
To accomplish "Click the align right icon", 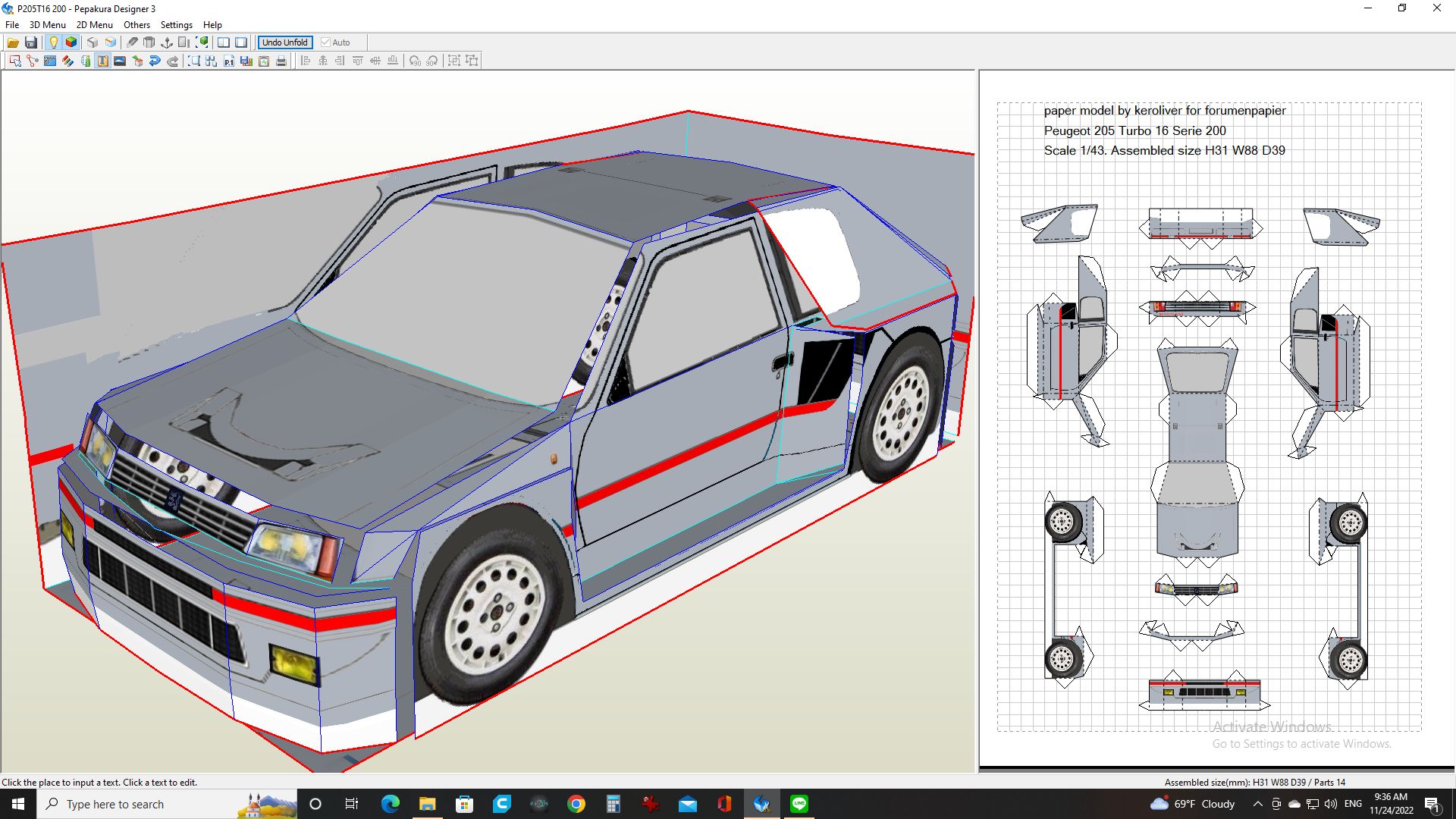I will click(x=340, y=61).
